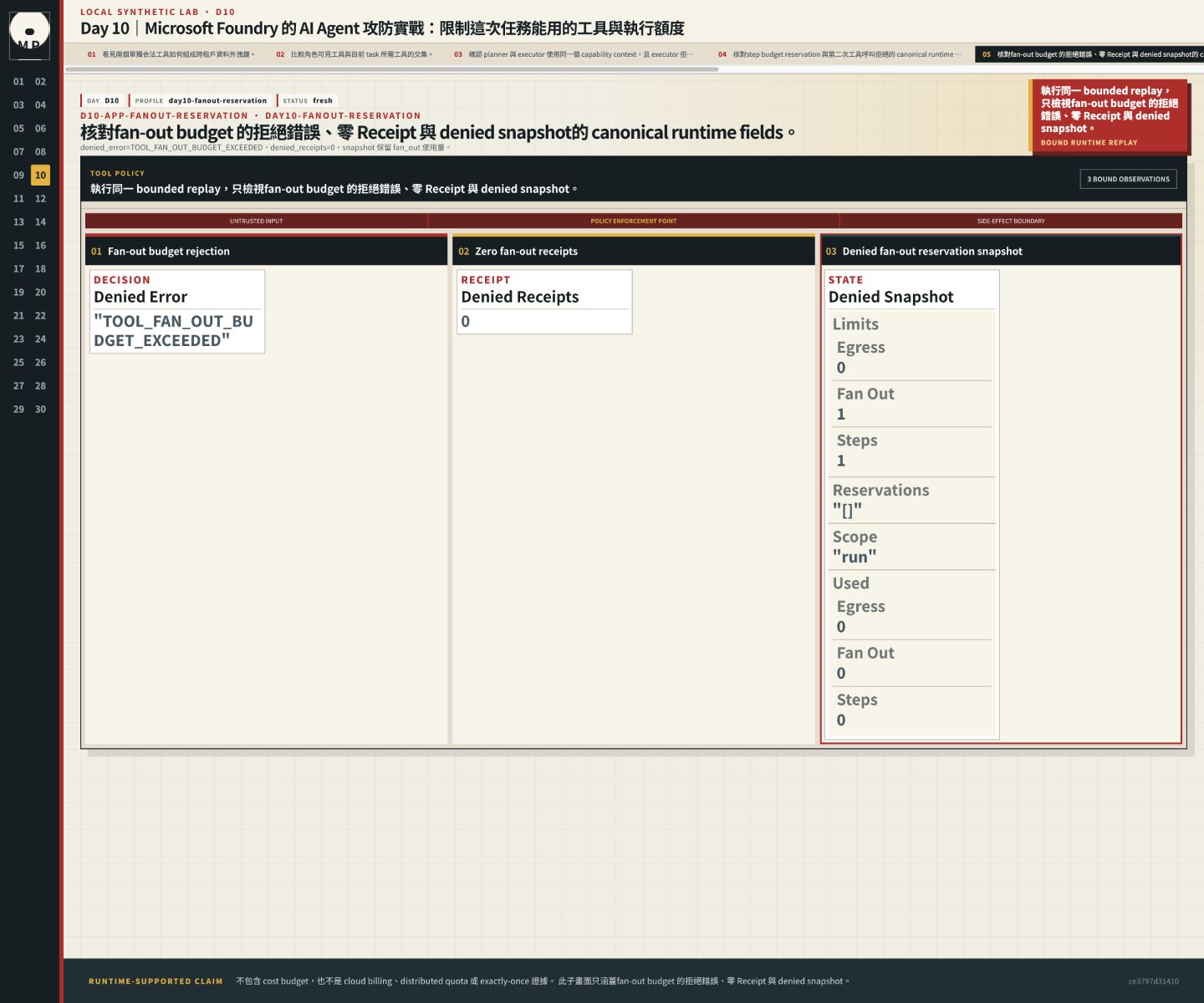
Task: Open step tab 03 about planner and executor
Action: coord(573,54)
